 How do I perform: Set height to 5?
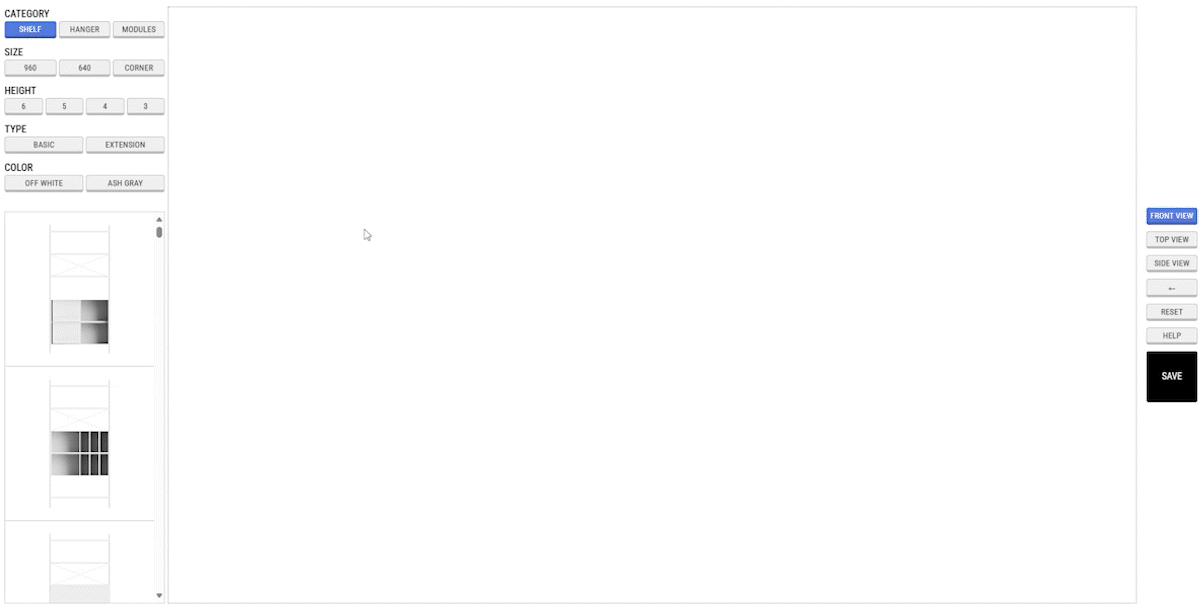[x=64, y=106]
